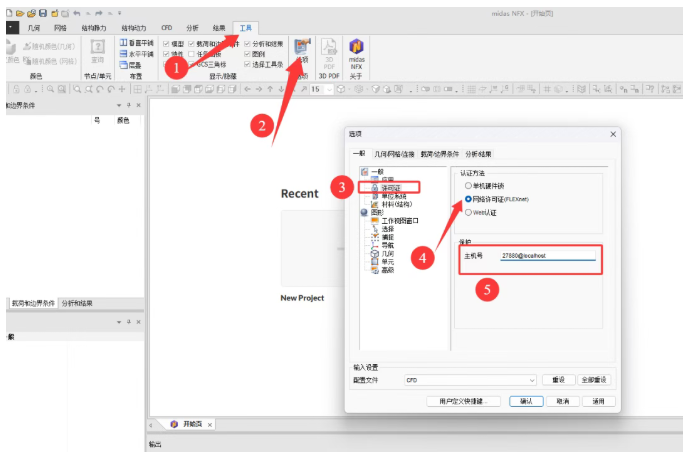Screen dimensions: 692x452
Task: Toggle the 分析和结果 checkbox
Action: click(x=247, y=44)
